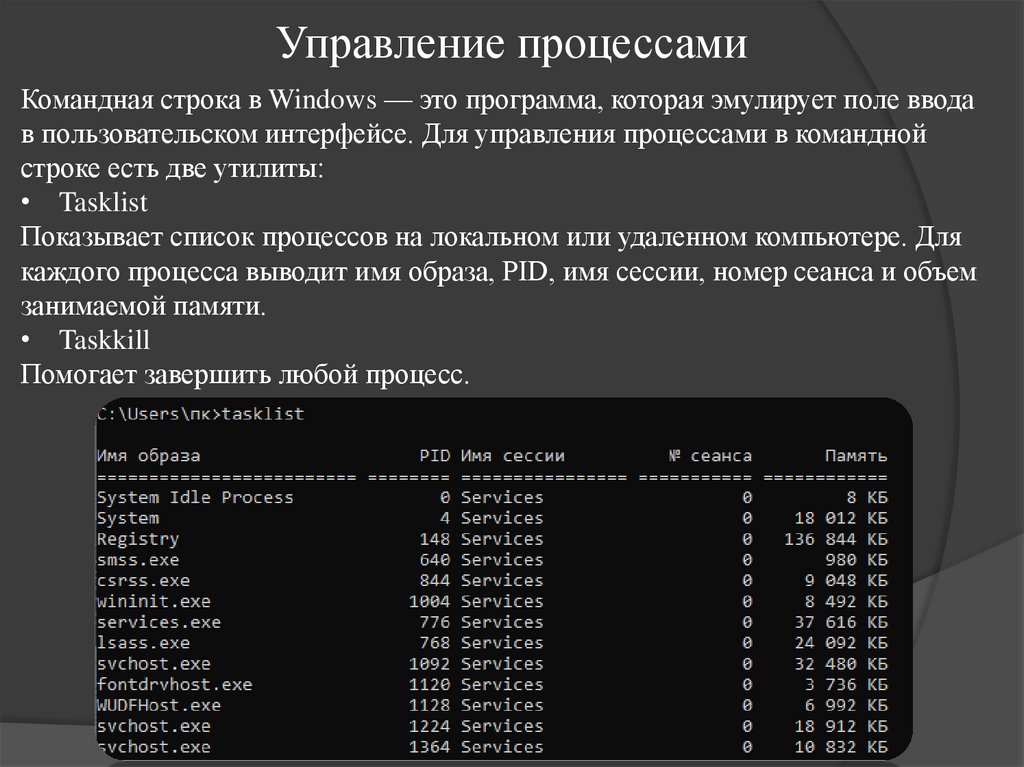
Task: Click the slide title Управление процессами
Action: pyautogui.click(x=511, y=39)
